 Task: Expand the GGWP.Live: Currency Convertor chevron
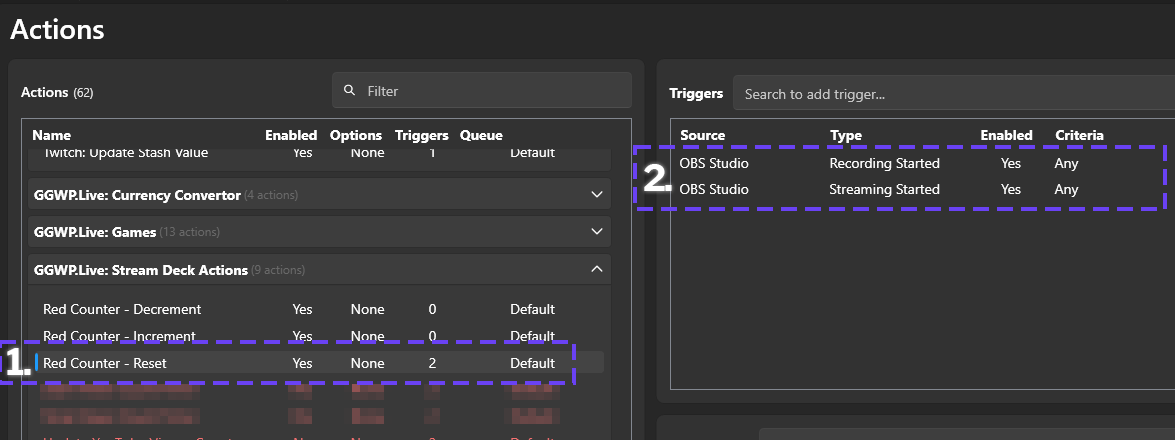click(597, 194)
